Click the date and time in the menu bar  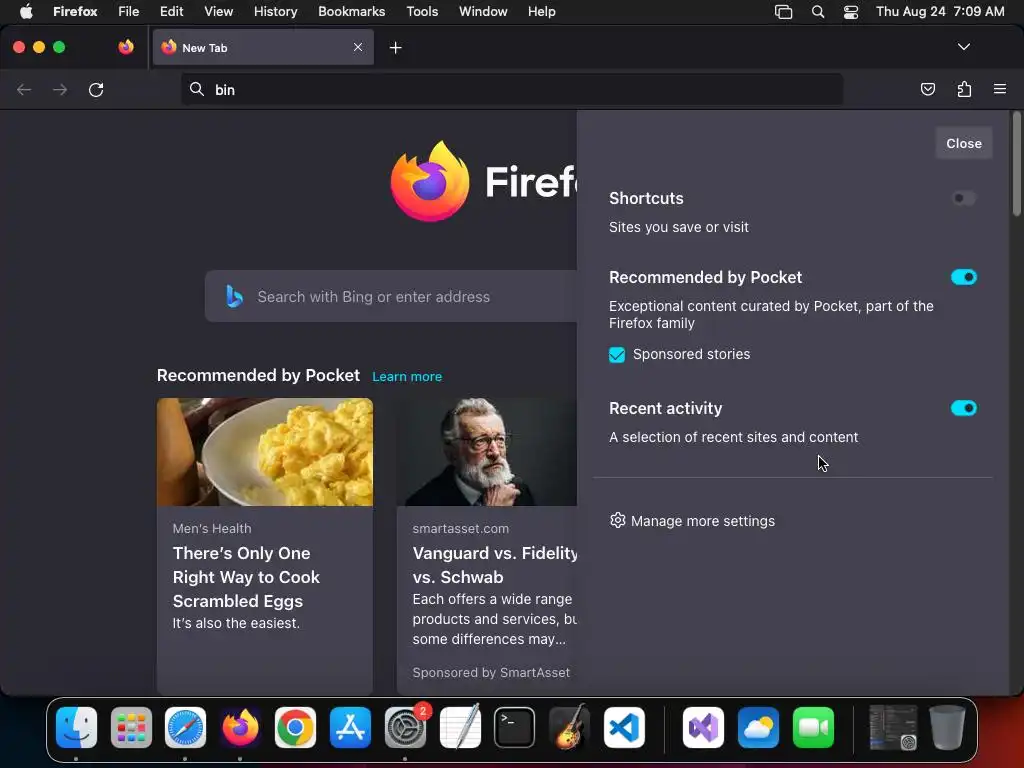point(940,11)
